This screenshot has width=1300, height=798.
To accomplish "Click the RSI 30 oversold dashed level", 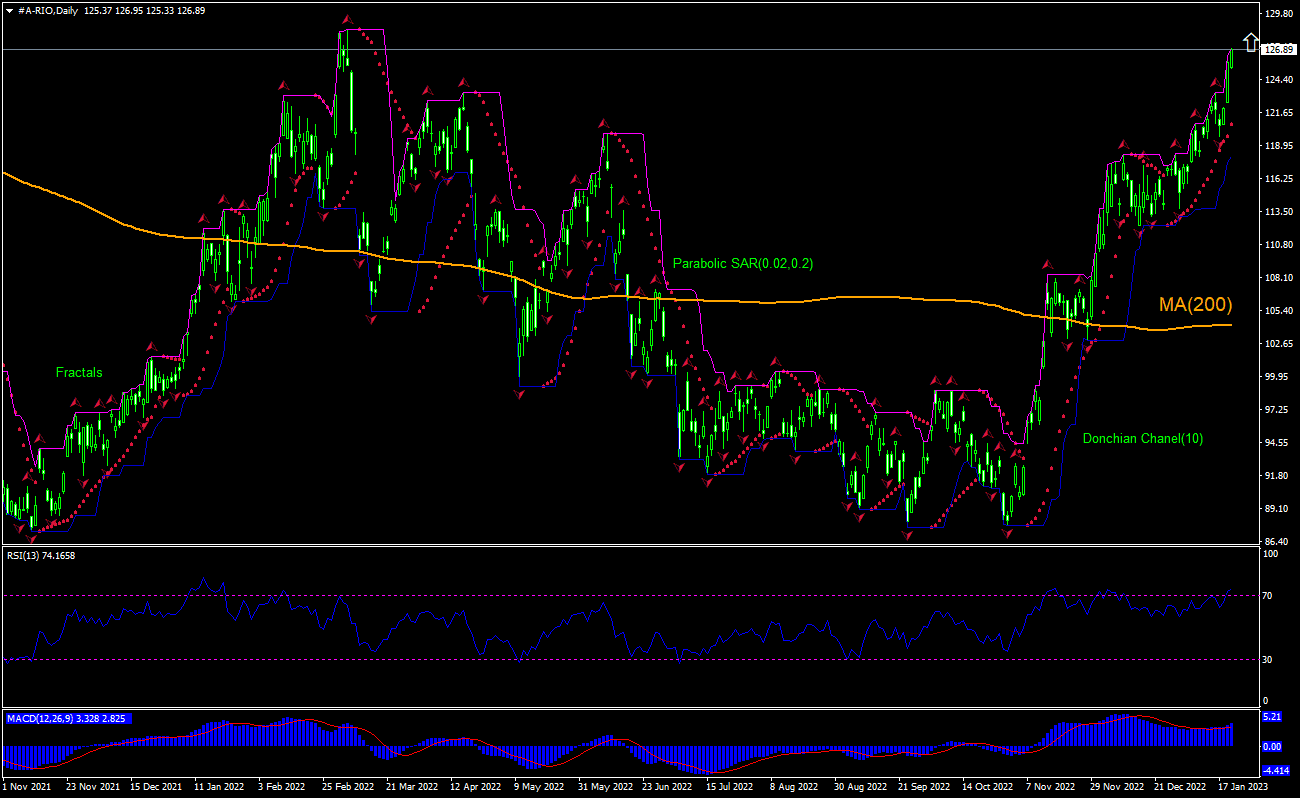I will point(600,659).
